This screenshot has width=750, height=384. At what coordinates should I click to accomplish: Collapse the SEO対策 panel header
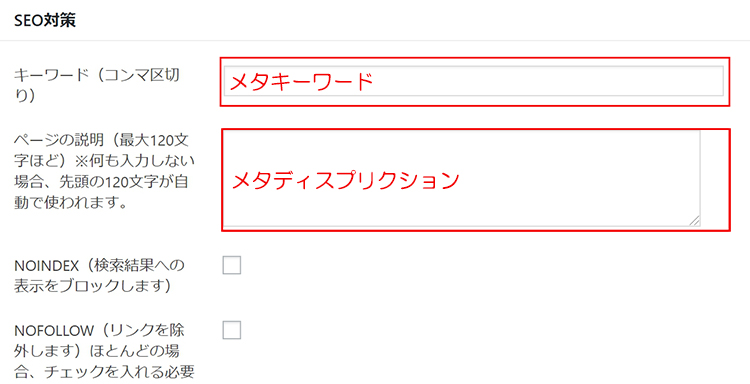click(375, 21)
